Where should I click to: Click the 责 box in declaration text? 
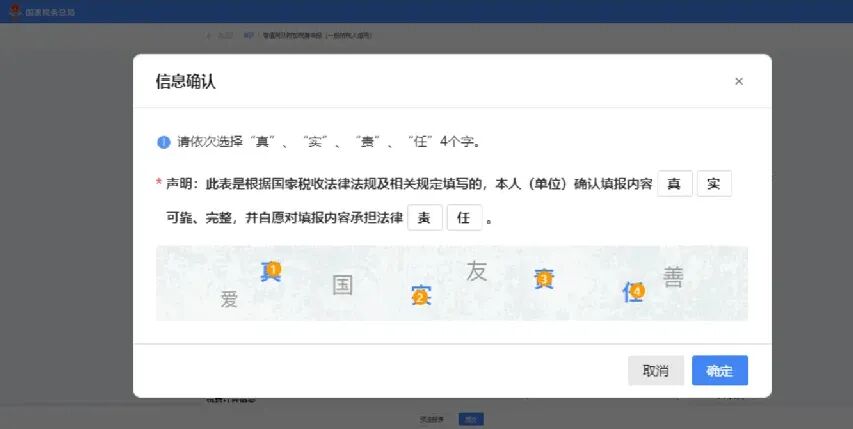(424, 217)
